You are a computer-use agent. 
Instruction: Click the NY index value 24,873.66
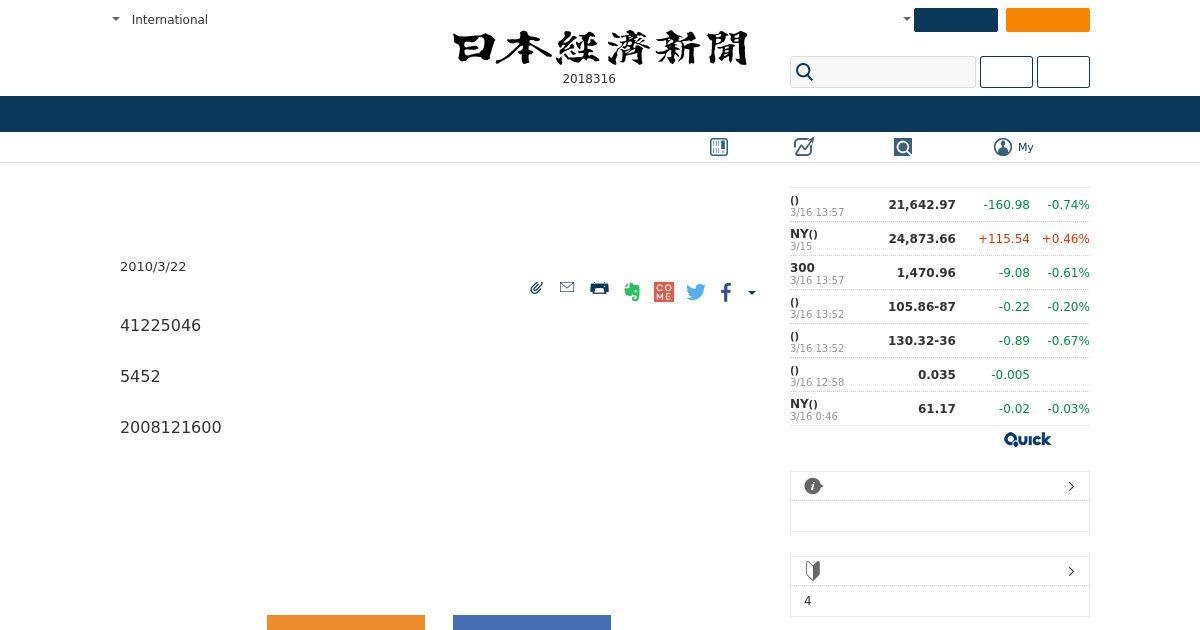pyautogui.click(x=922, y=238)
